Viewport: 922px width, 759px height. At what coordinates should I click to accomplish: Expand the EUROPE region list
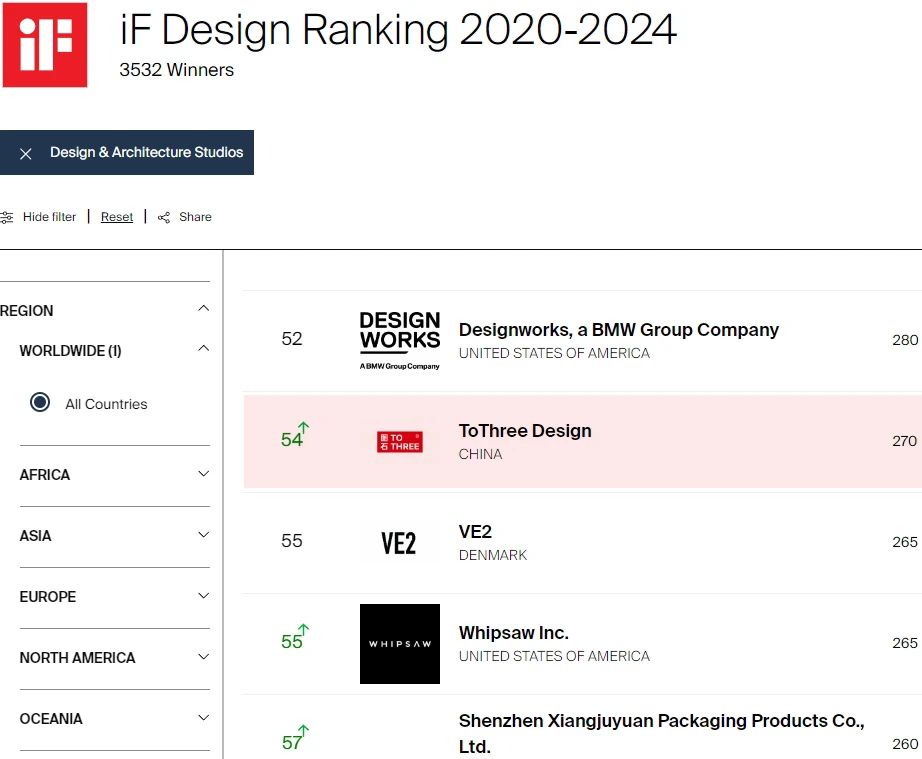pos(203,596)
